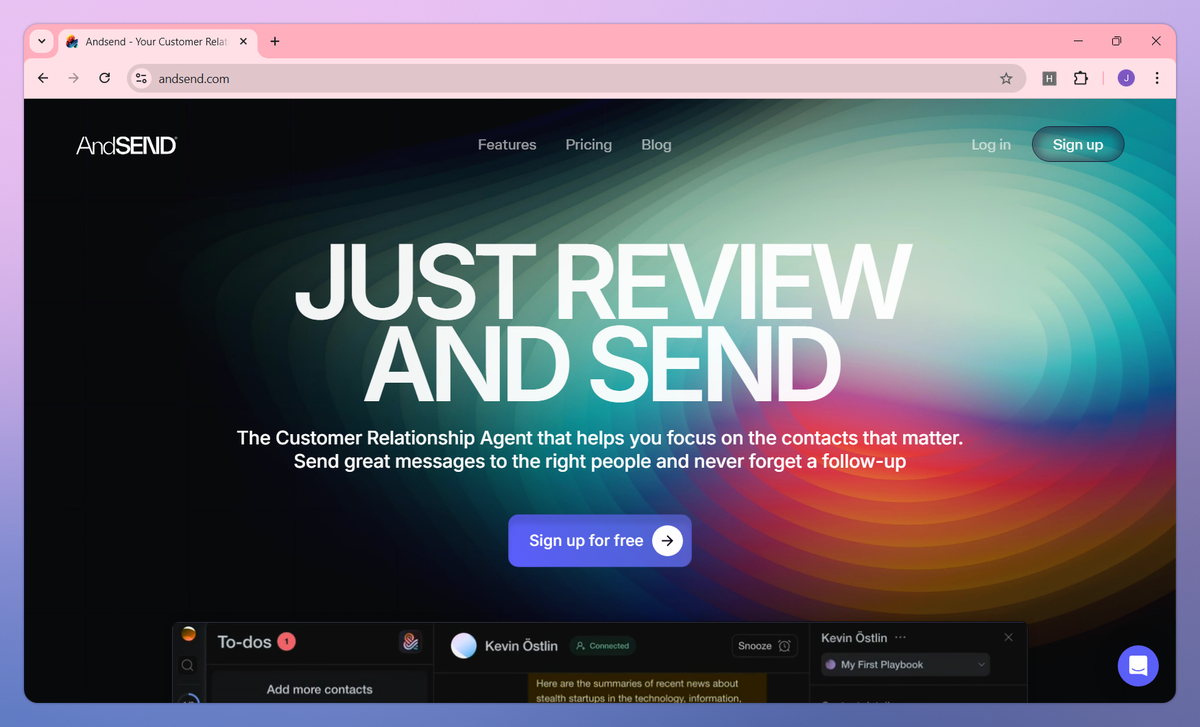Open site information via the address bar icon

(x=141, y=77)
